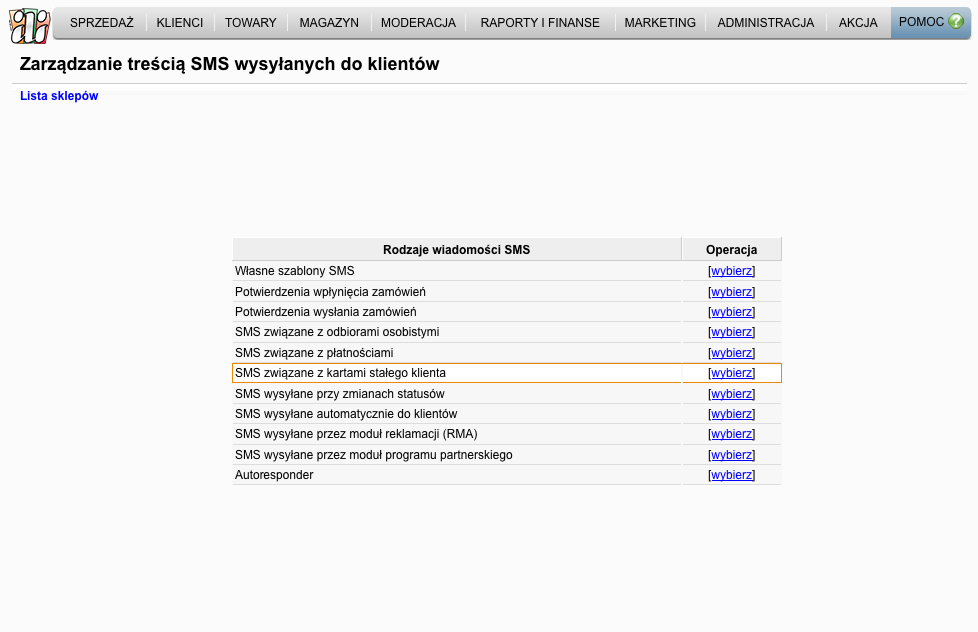978x632 pixels.
Task: Click wybierz for SMS przy zmianach statusów
Action: coord(732,394)
